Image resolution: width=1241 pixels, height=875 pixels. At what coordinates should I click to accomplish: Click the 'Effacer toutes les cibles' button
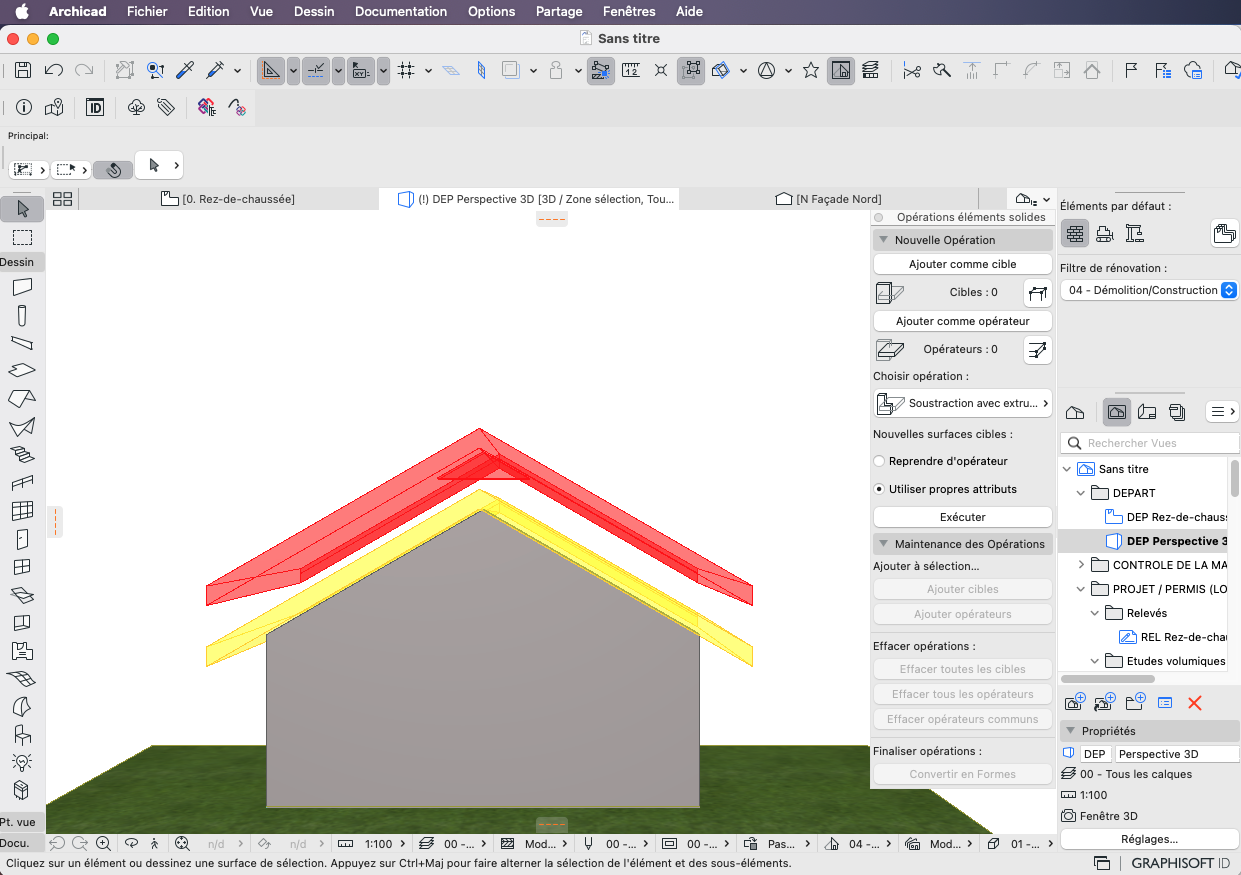pyautogui.click(x=963, y=669)
